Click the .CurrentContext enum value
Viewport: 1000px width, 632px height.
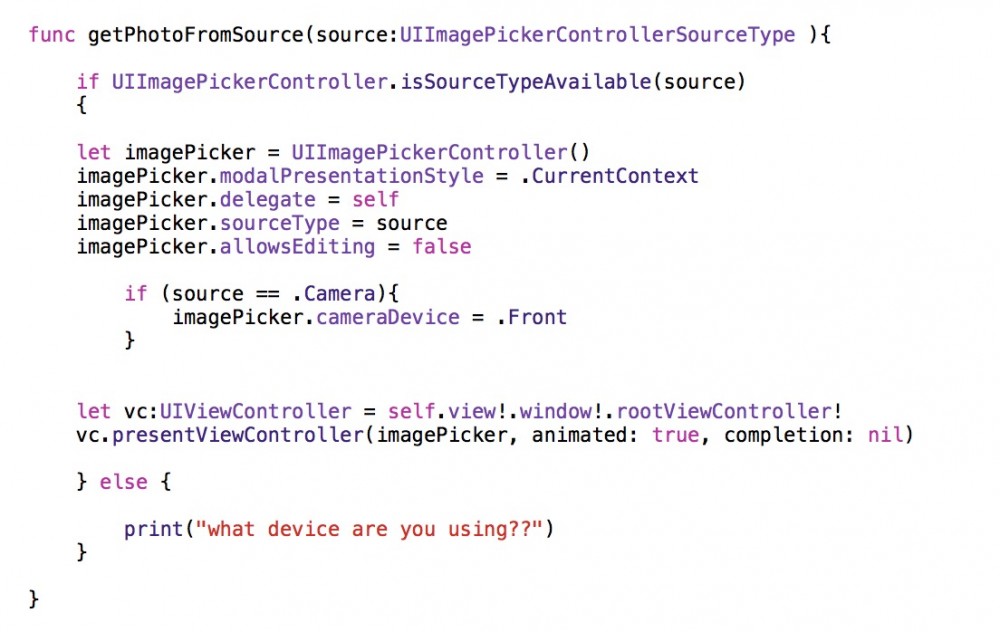coord(609,176)
